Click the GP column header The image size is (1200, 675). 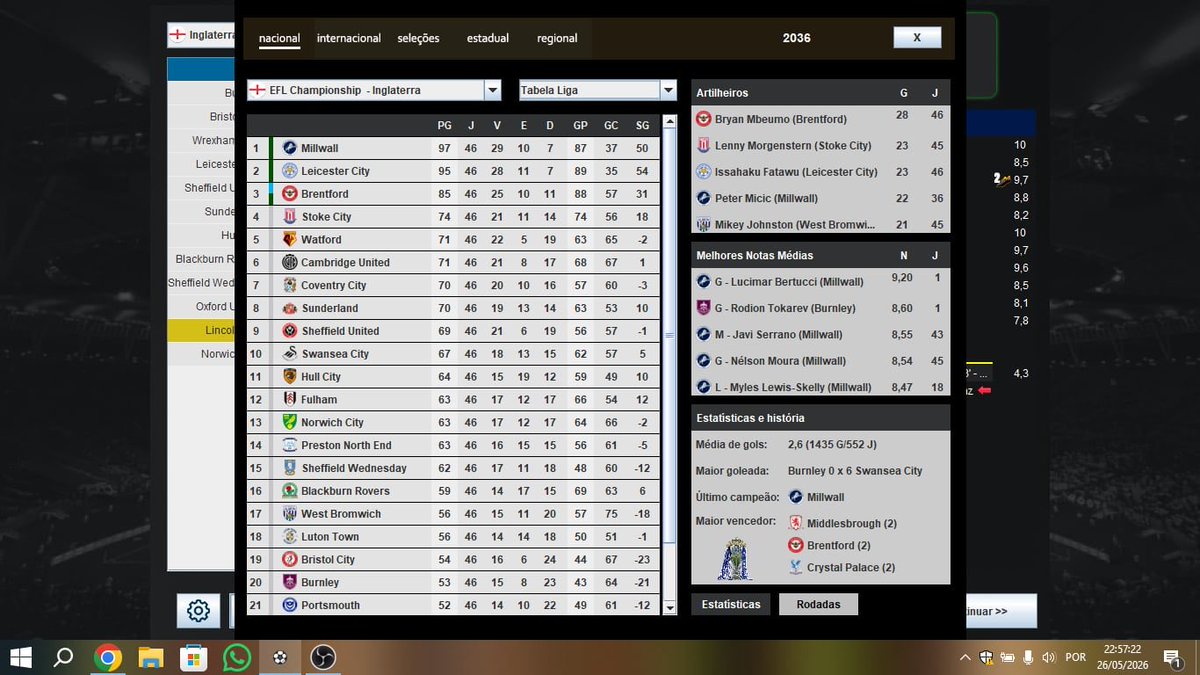(x=580, y=125)
